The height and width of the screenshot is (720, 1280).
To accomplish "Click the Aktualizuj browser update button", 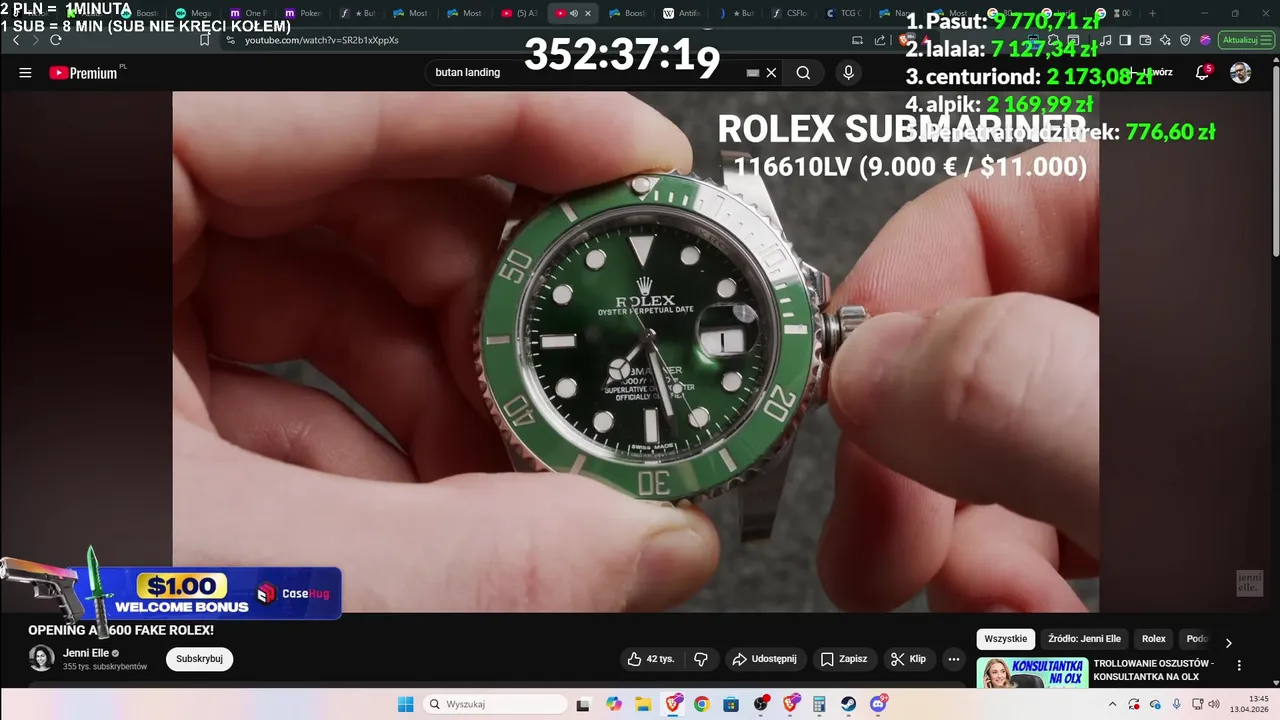I will pos(1246,40).
